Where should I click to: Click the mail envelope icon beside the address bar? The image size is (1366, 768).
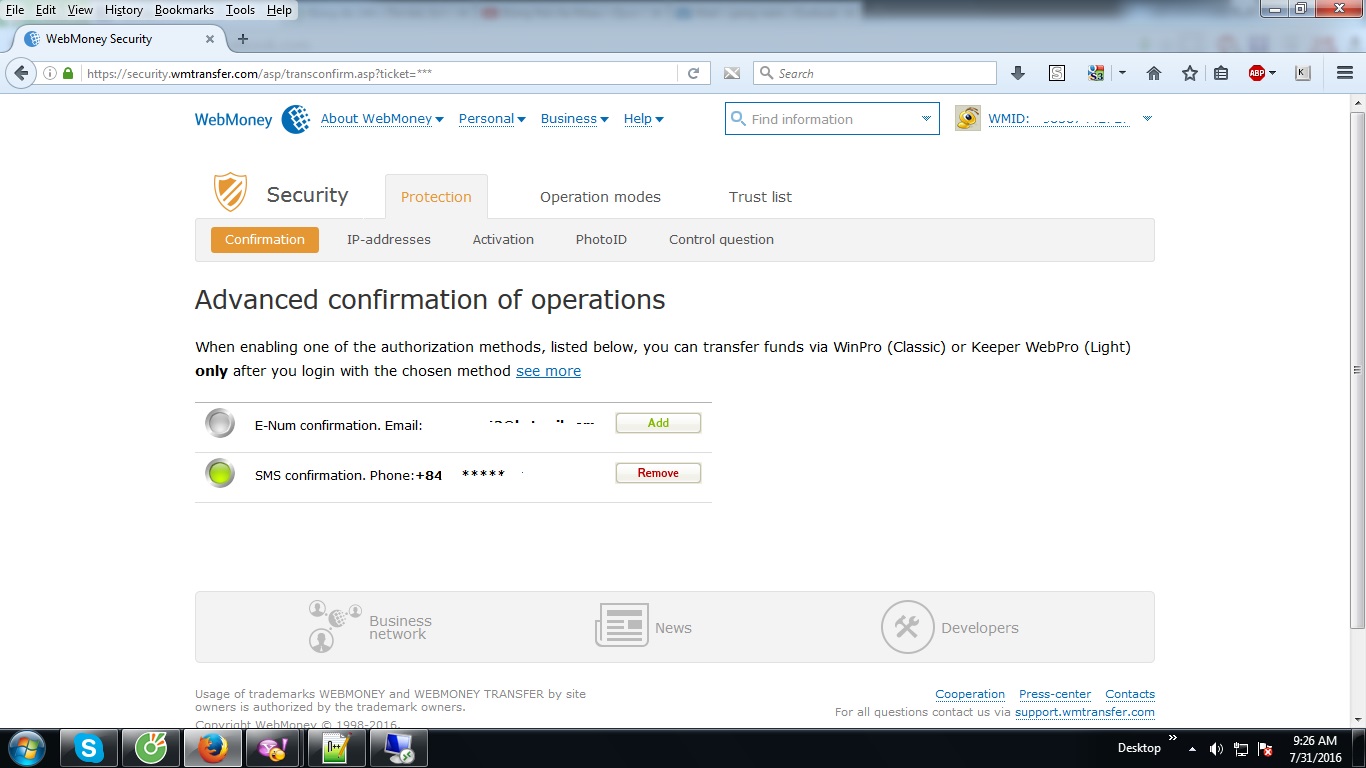(732, 73)
